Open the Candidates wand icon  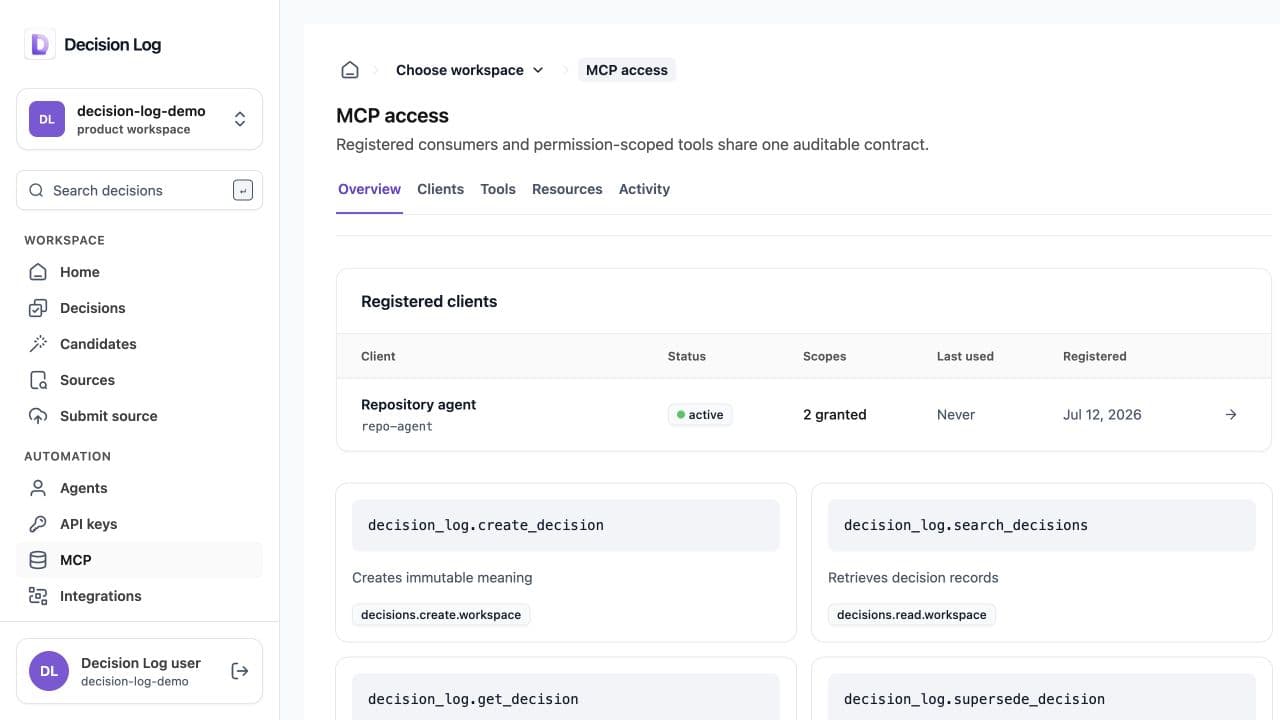[x=38, y=344]
